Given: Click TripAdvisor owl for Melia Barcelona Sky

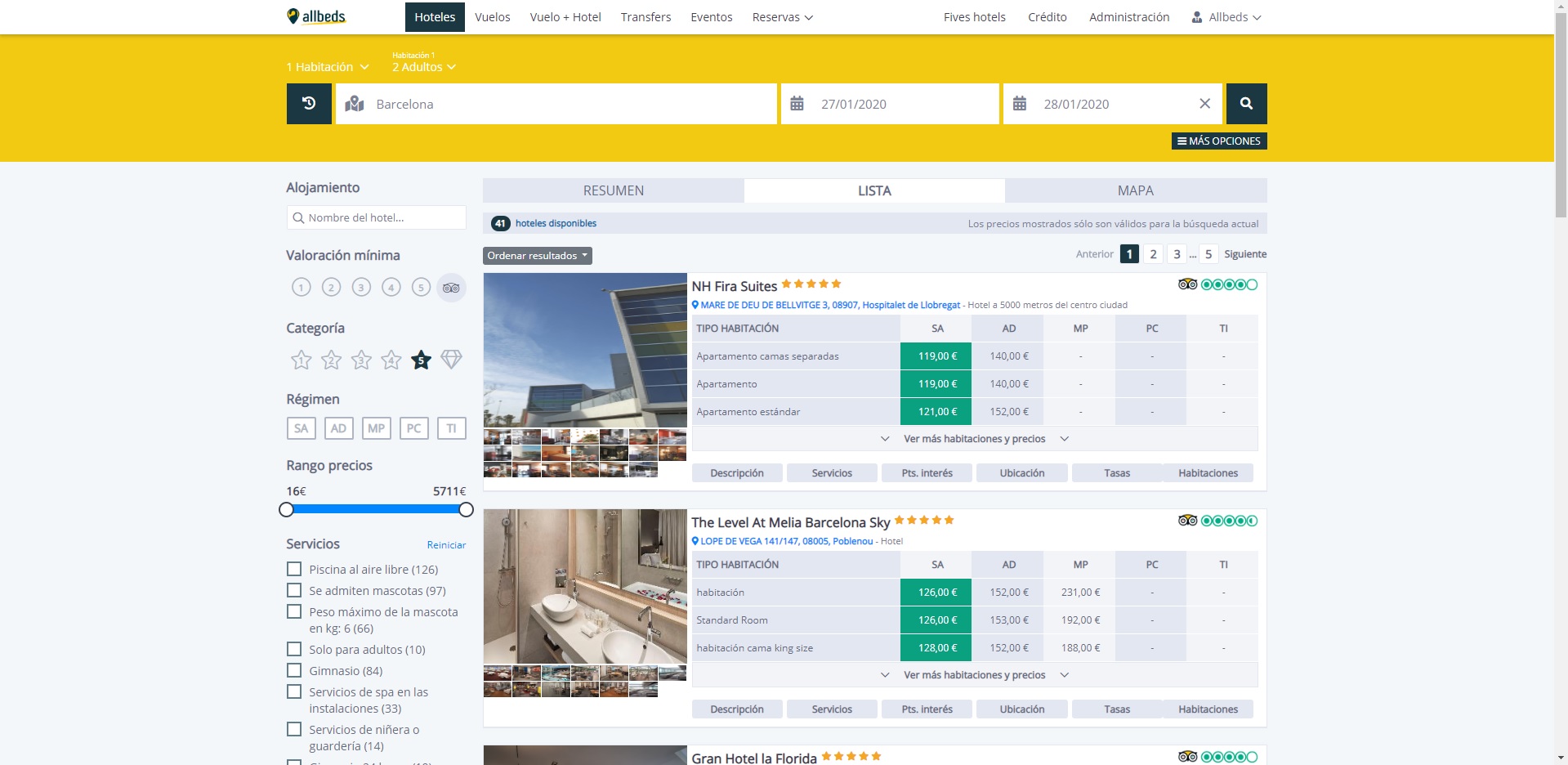Looking at the screenshot, I should (x=1187, y=521).
